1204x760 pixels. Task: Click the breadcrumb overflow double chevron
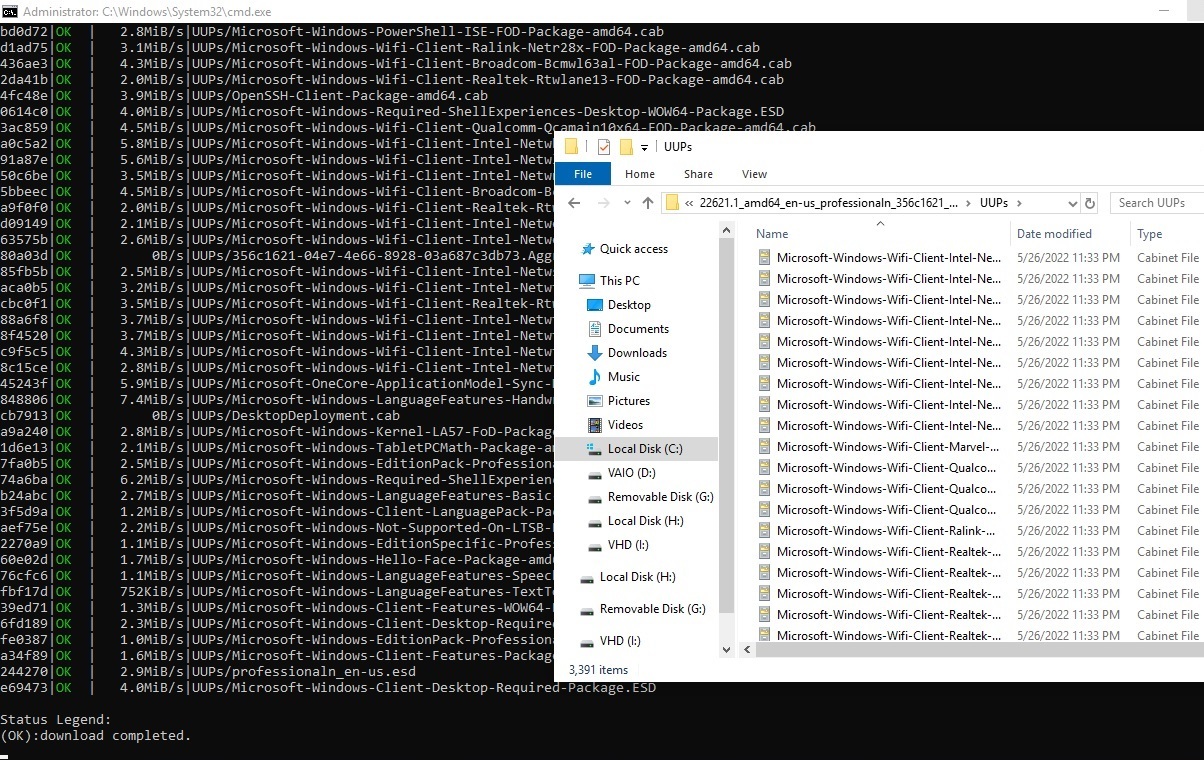(x=689, y=203)
